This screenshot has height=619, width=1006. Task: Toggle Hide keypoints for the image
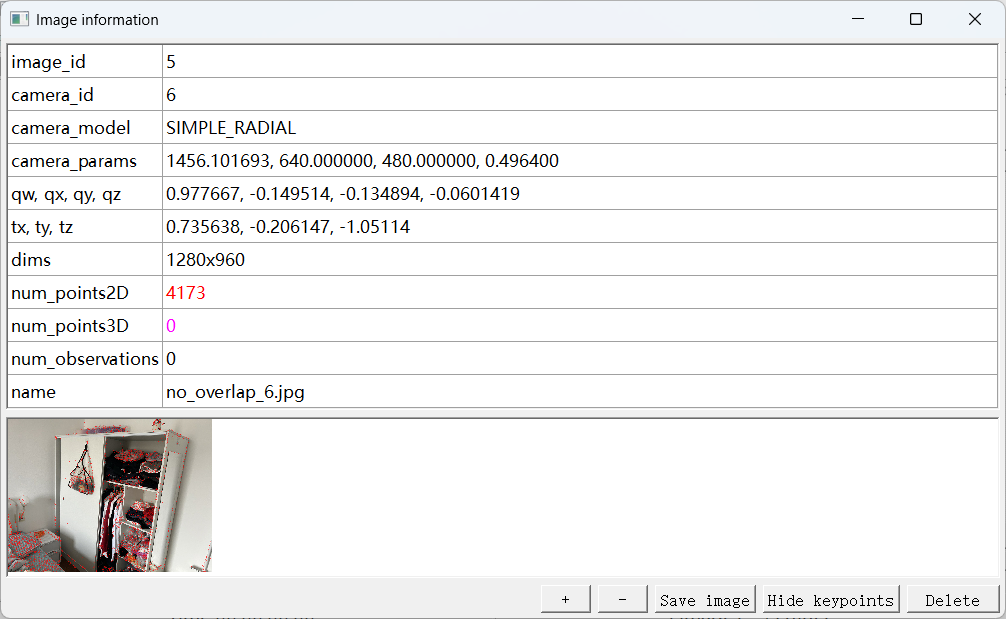point(828,598)
